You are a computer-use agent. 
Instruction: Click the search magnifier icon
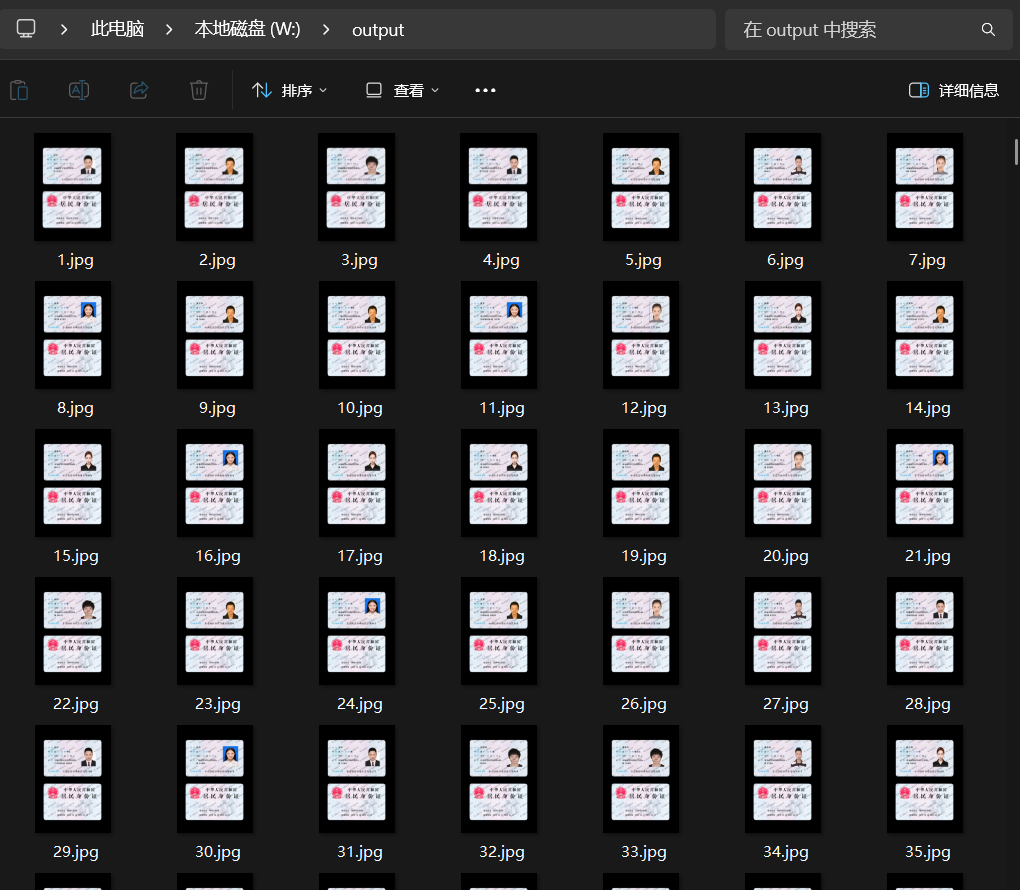[988, 29]
